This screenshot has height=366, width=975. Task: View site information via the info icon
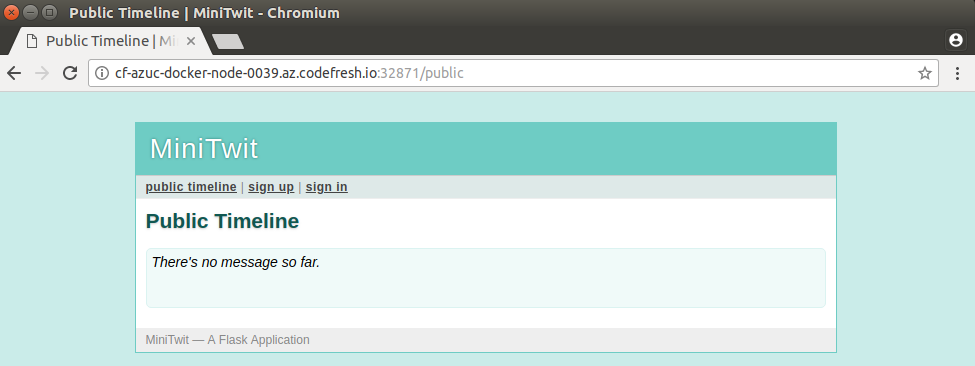click(x=101, y=73)
